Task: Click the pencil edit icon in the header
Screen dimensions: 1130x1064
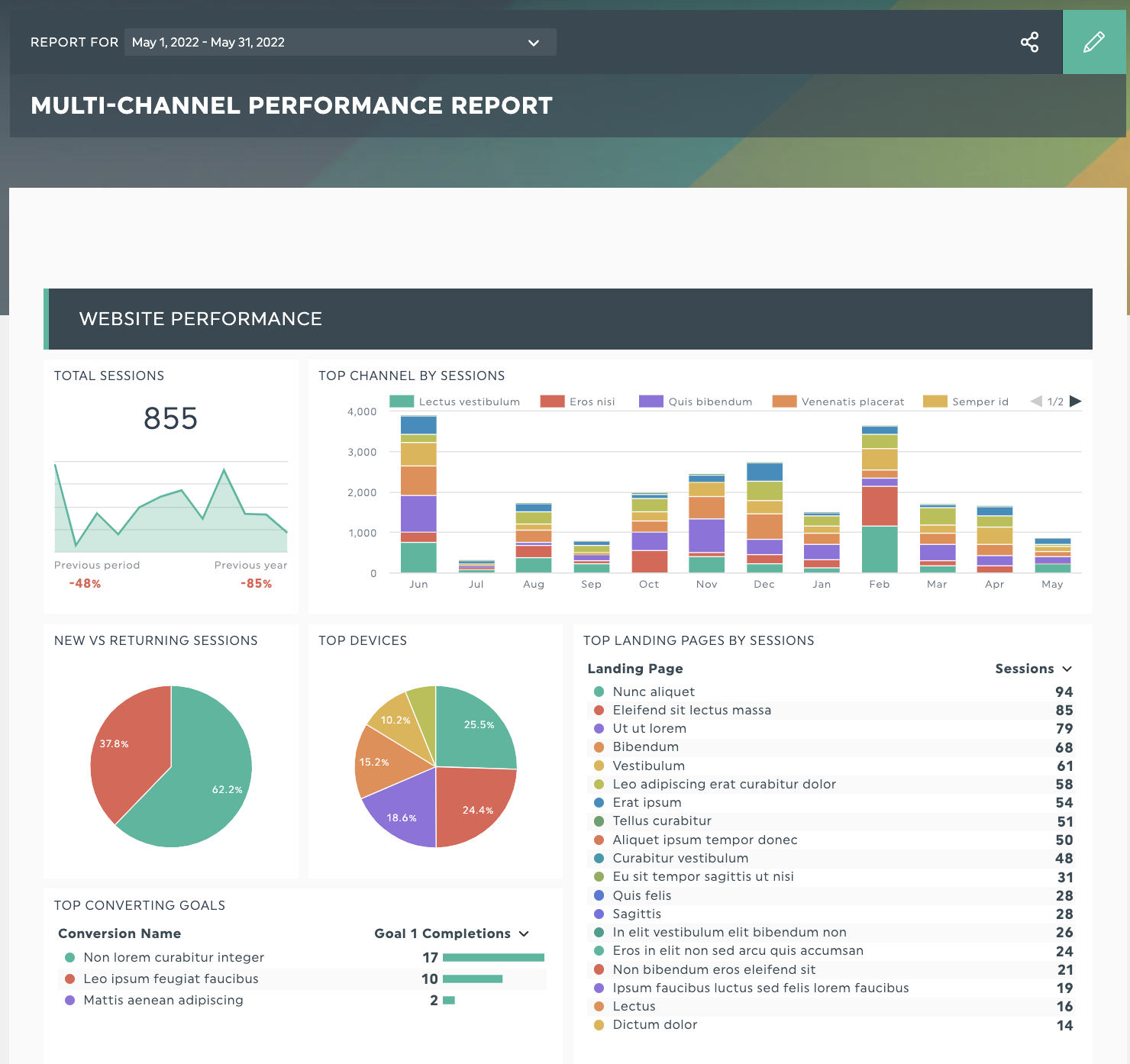Action: click(x=1094, y=42)
